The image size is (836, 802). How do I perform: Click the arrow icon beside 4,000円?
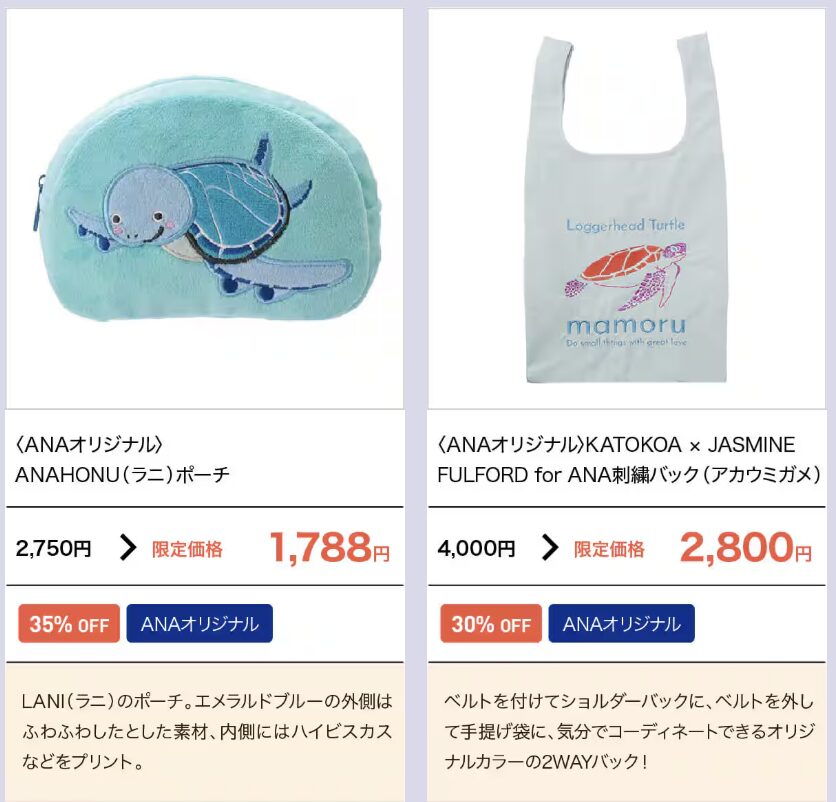[550, 548]
